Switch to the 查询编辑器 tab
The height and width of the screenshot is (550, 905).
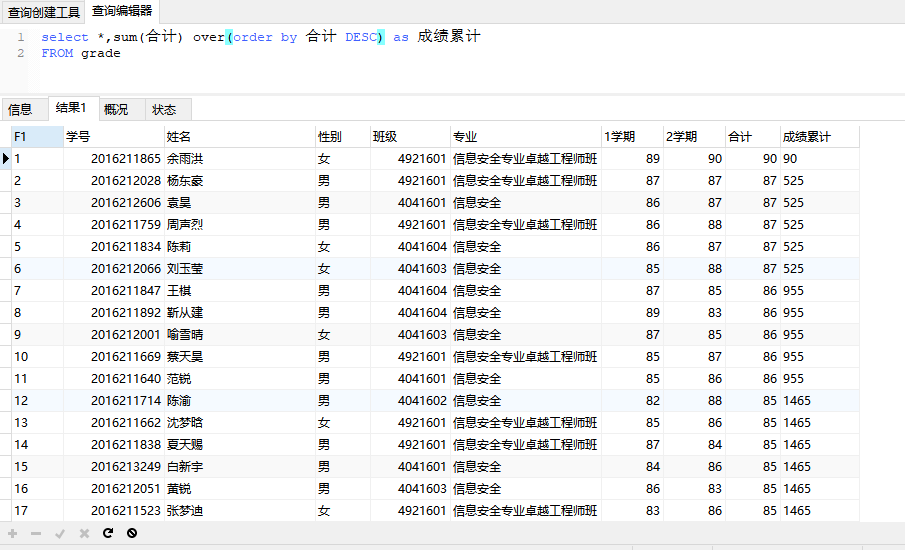[122, 11]
